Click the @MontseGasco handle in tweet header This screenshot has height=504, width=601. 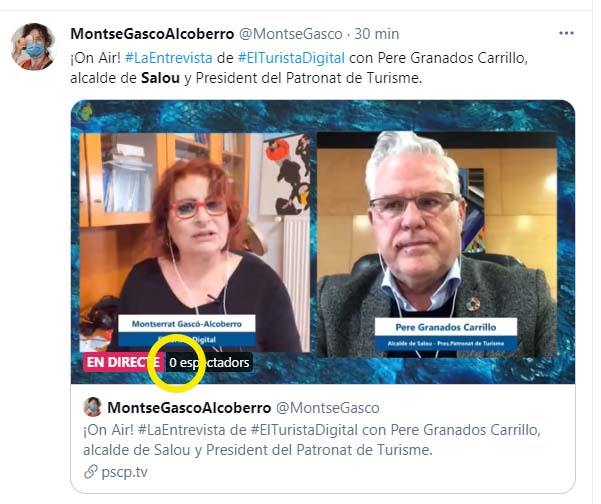[x=291, y=34]
